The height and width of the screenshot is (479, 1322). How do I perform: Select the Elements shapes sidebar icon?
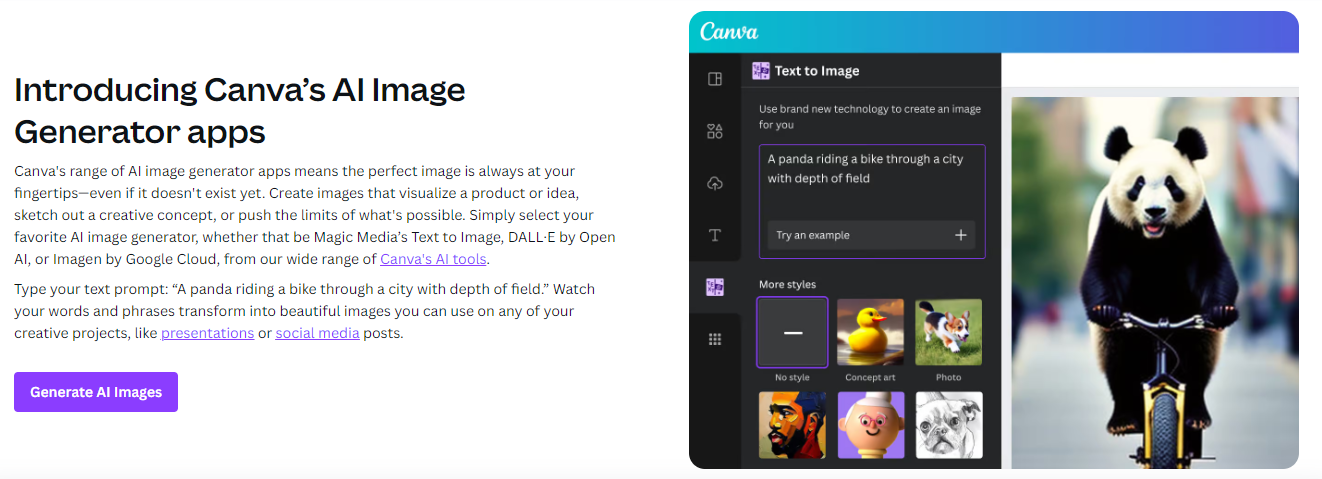[x=715, y=131]
